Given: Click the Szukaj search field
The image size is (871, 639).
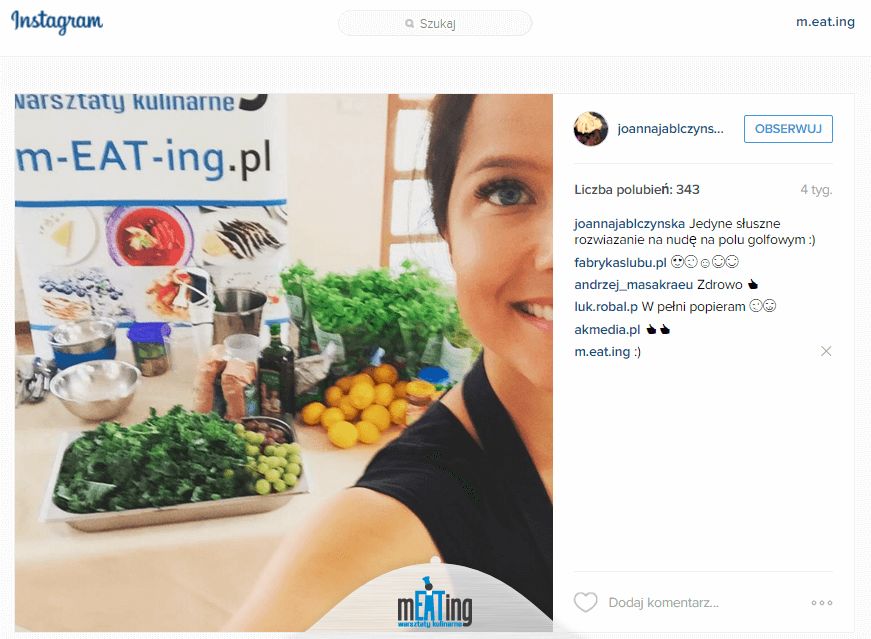Looking at the screenshot, I should click(x=435, y=23).
